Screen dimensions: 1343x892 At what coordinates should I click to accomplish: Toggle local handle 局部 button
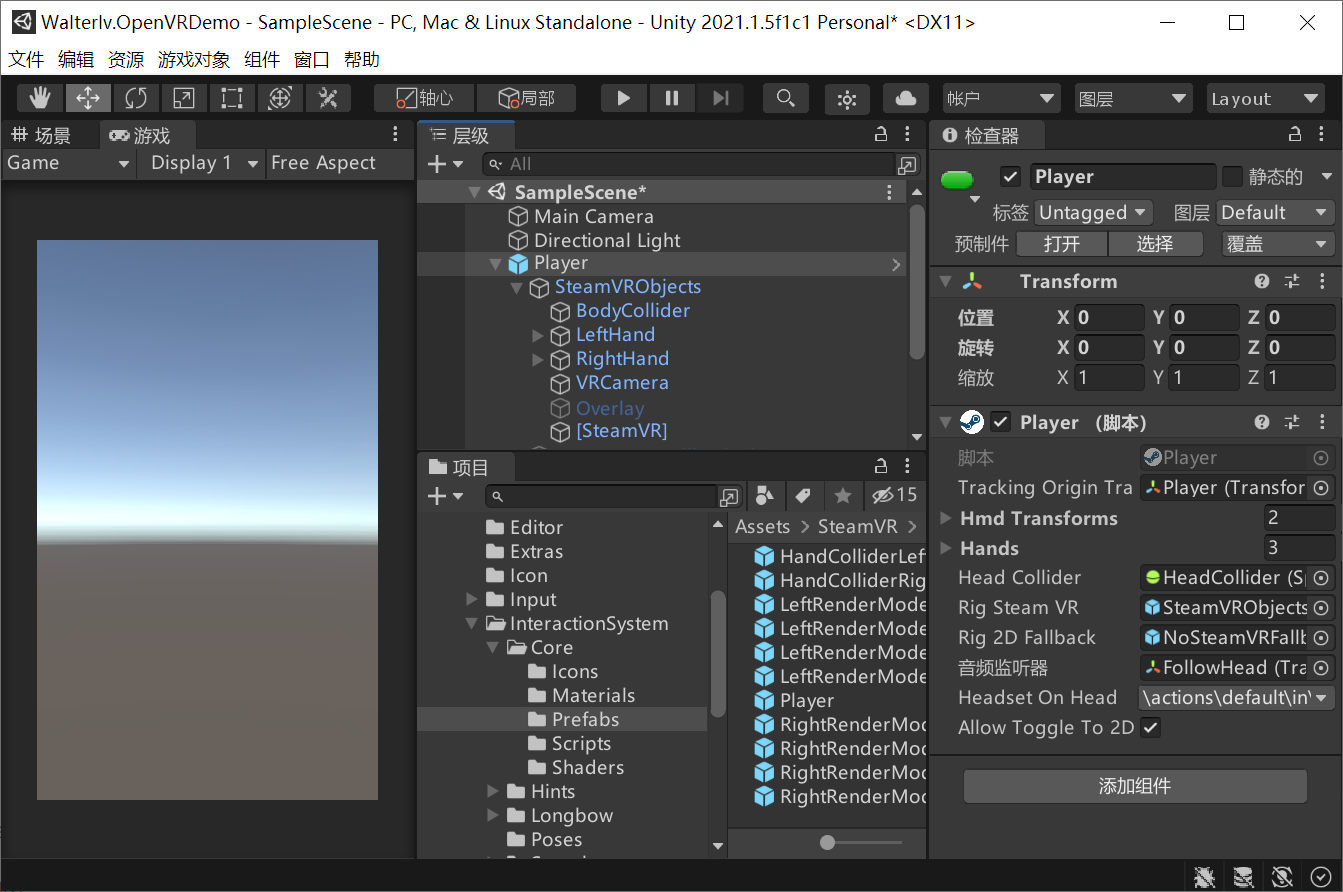click(527, 98)
